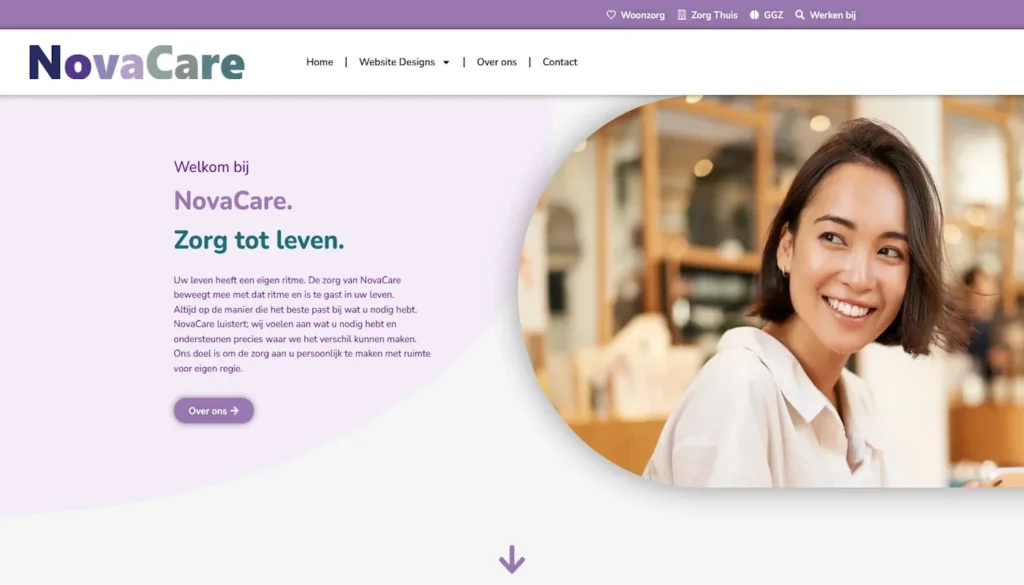Click the purple down arrow below the hero
Image resolution: width=1024 pixels, height=585 pixels.
pyautogui.click(x=512, y=560)
